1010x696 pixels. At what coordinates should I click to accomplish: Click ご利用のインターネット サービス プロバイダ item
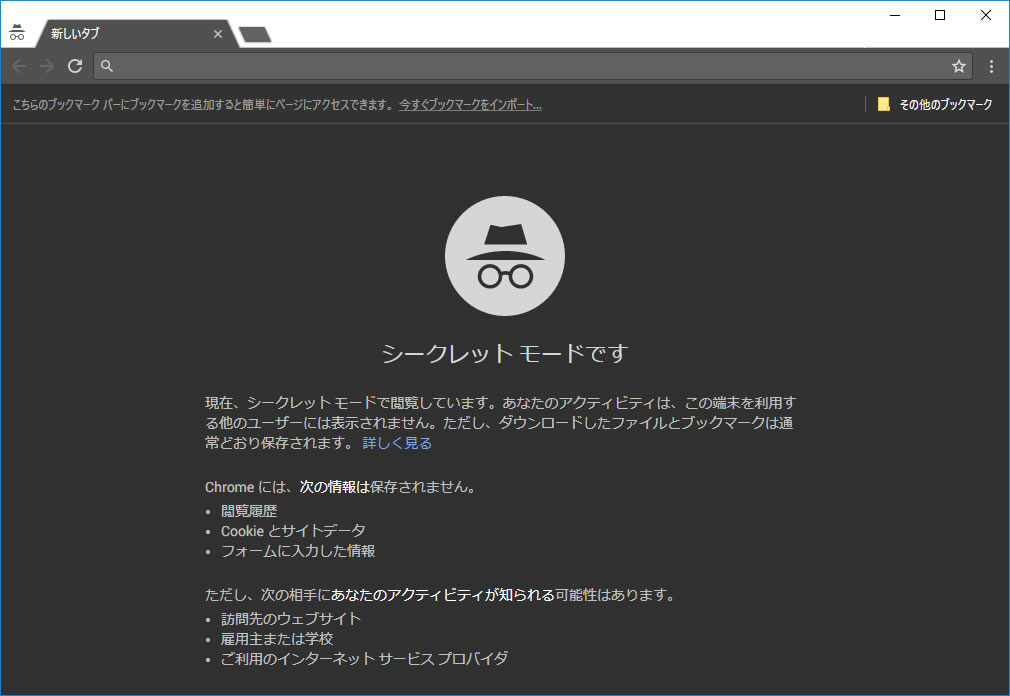(x=365, y=659)
